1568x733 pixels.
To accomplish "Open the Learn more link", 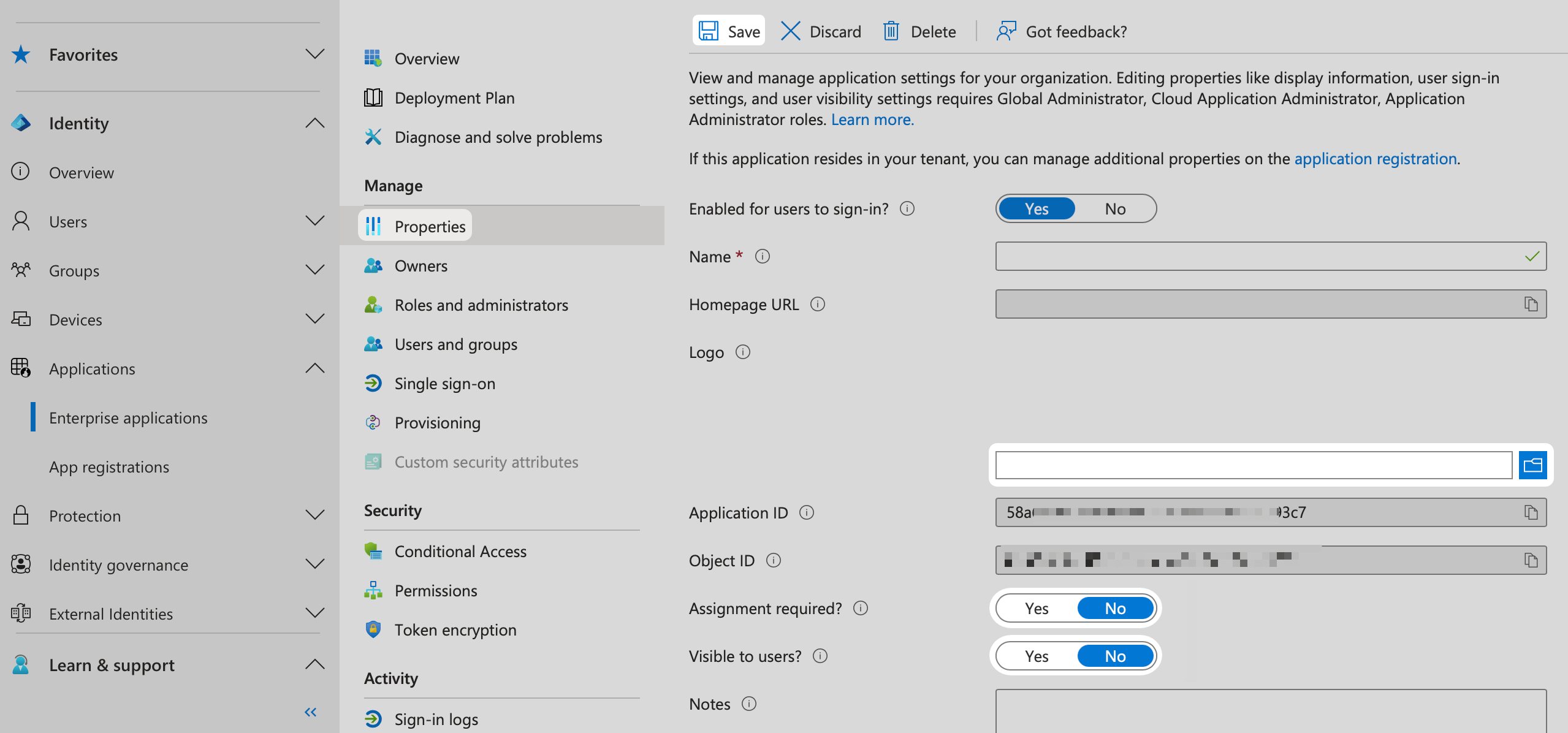I will 872,119.
